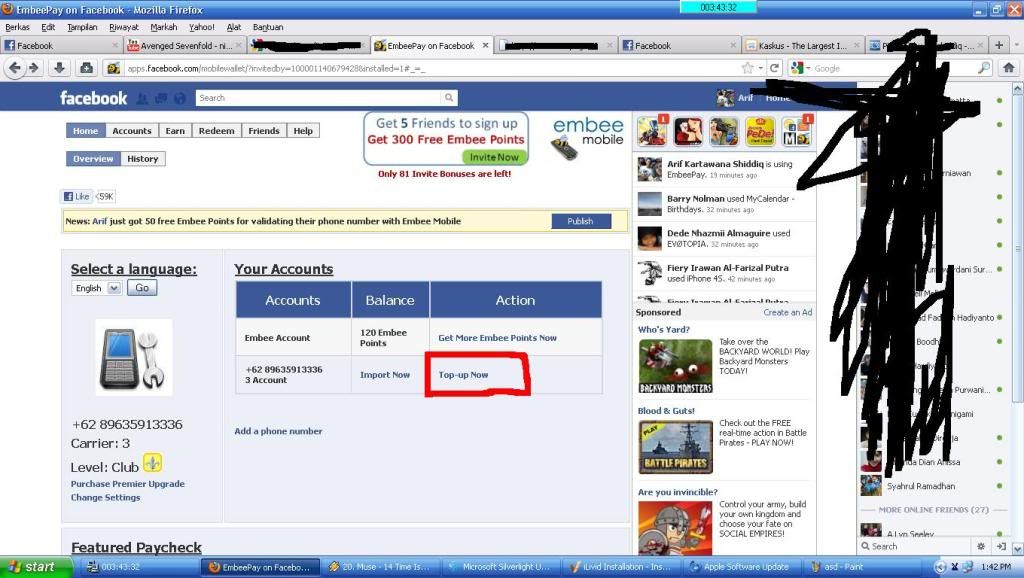Click the Windows start button
Viewport: 1024px width, 578px height.
pos(36,566)
